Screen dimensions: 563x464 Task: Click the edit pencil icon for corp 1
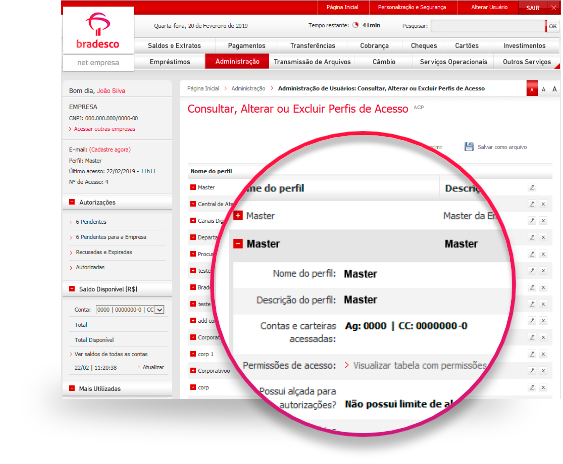coord(532,354)
